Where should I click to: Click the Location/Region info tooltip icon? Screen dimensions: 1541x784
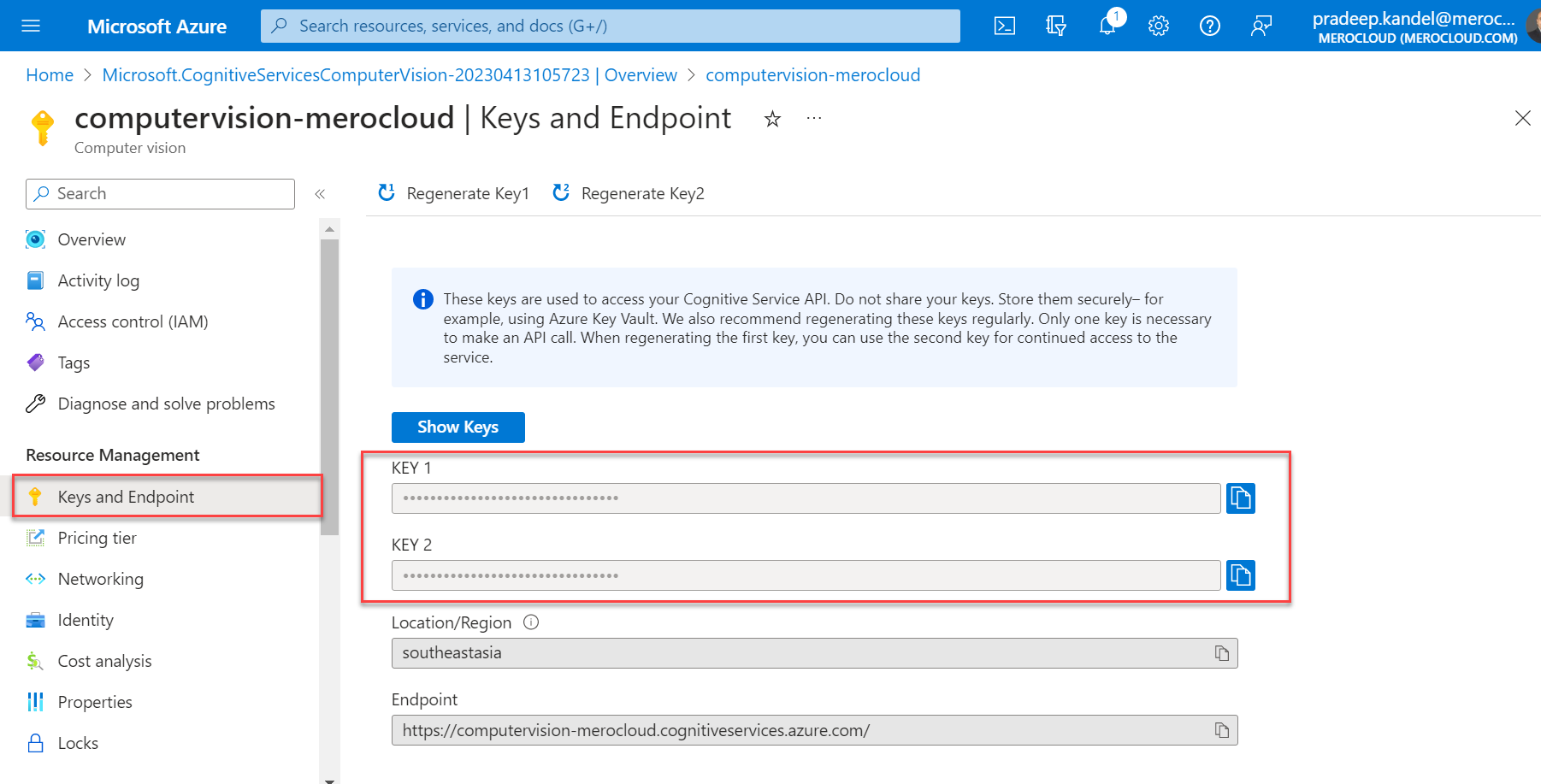(531, 622)
